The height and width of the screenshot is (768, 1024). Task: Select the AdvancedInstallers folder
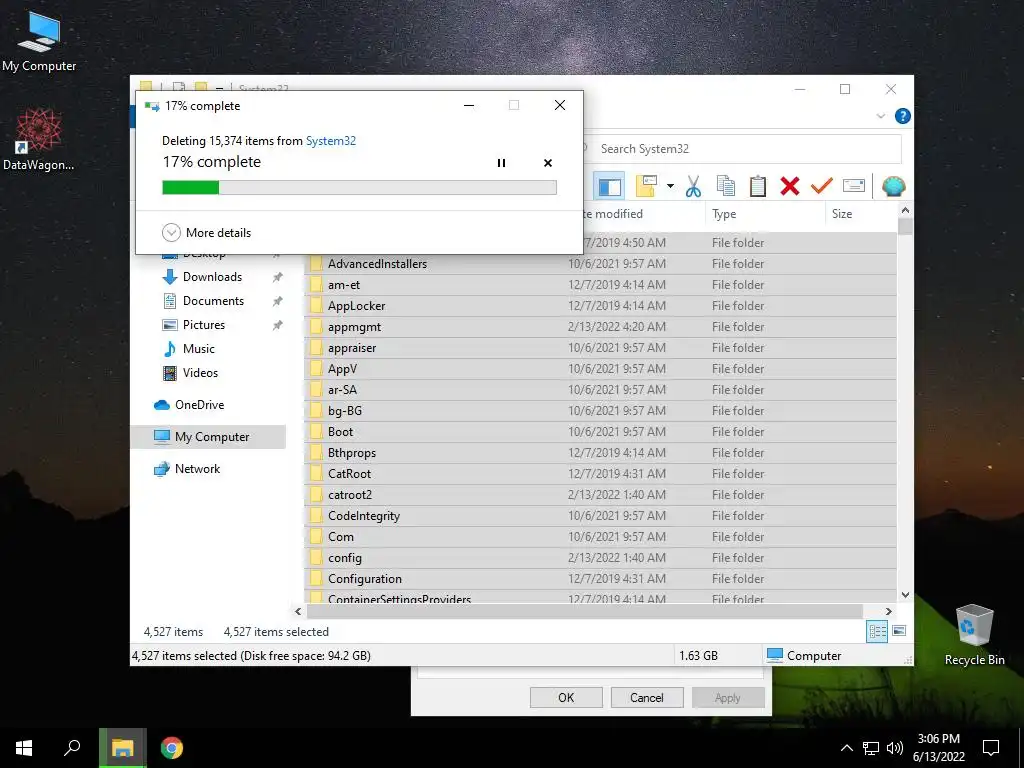click(600, 264)
